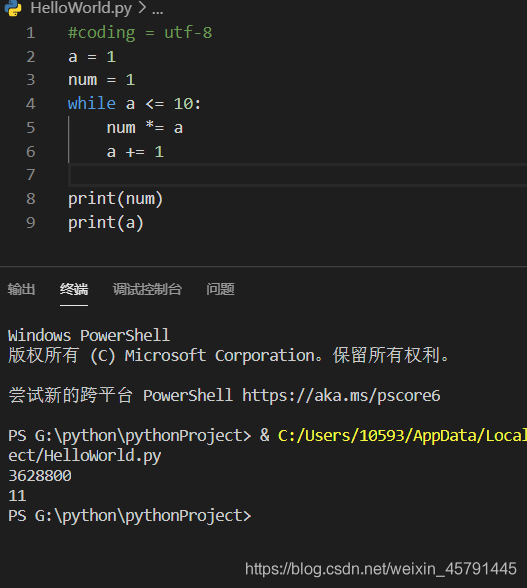Select the 终端 tab
The height and width of the screenshot is (588, 527).
74,289
